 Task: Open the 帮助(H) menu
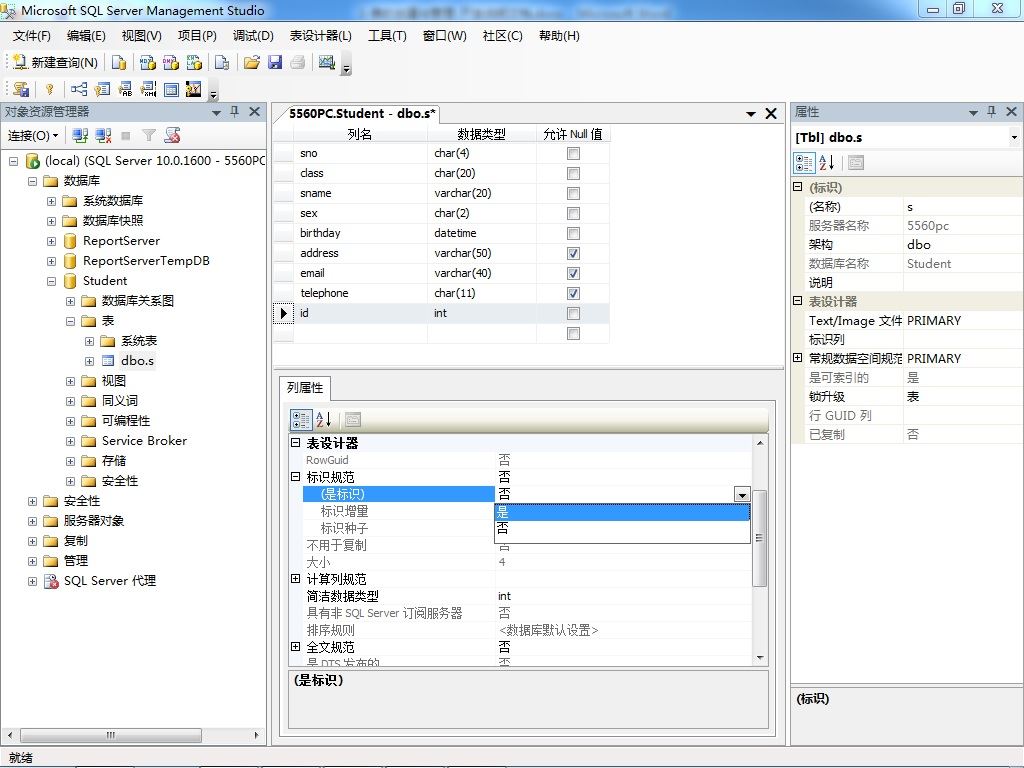tap(559, 36)
